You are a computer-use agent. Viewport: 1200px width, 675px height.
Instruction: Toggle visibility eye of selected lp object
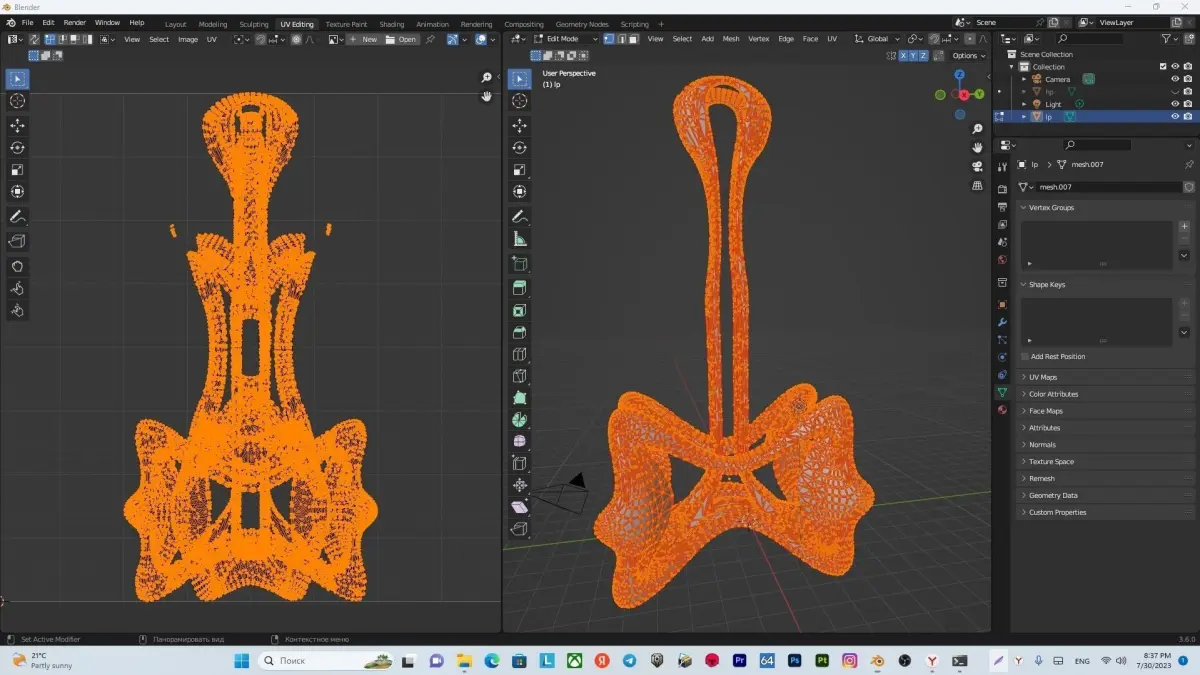[x=1175, y=116]
